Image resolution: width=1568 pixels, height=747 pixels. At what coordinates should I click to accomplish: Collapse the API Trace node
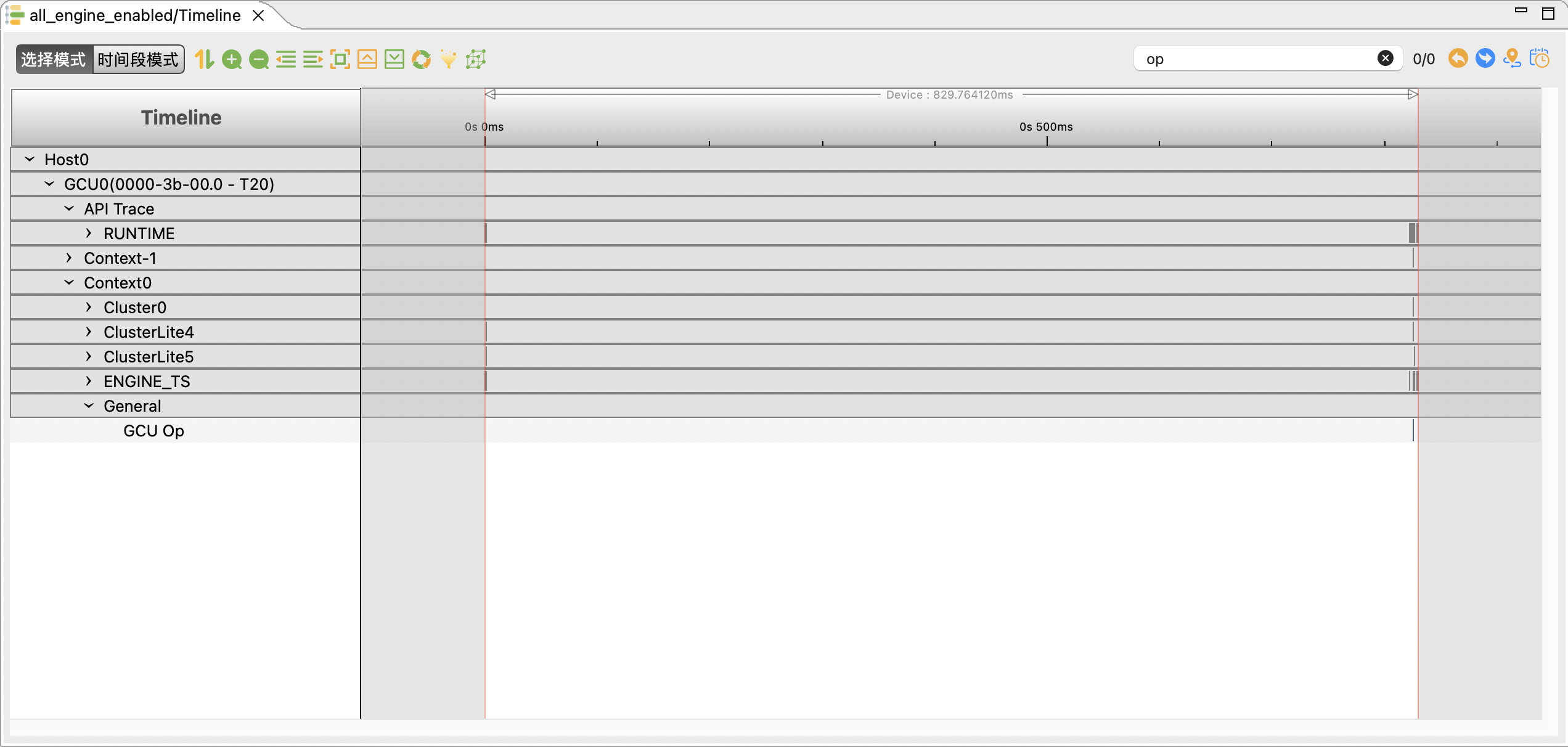(x=69, y=208)
